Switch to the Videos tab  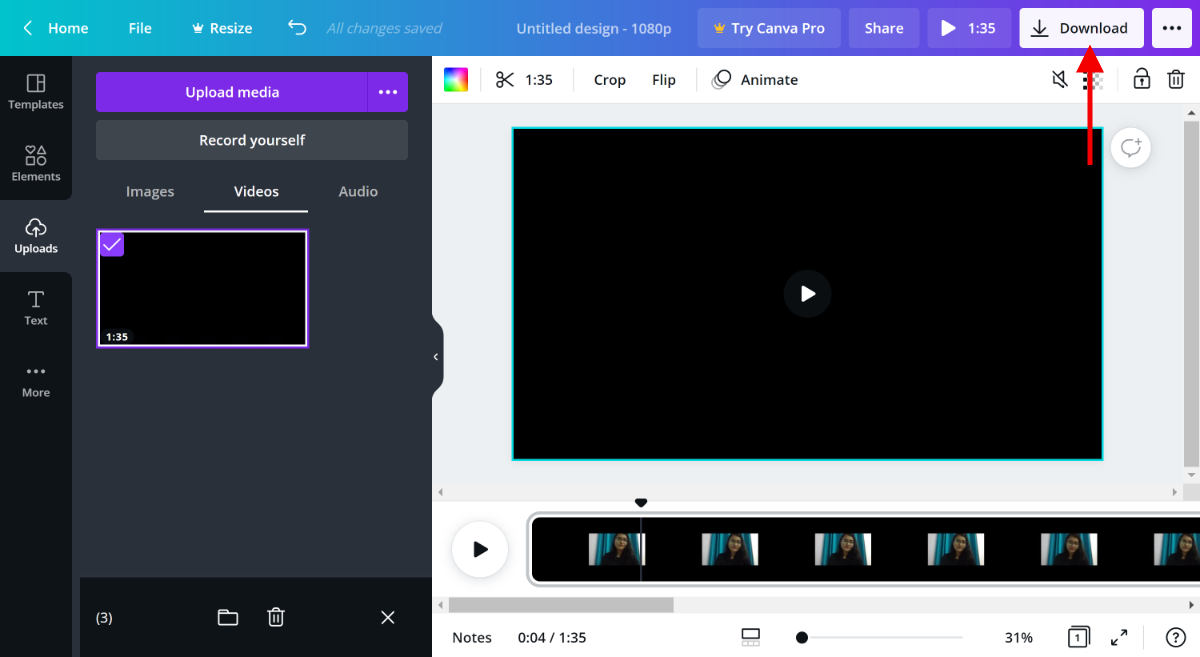[x=256, y=191]
